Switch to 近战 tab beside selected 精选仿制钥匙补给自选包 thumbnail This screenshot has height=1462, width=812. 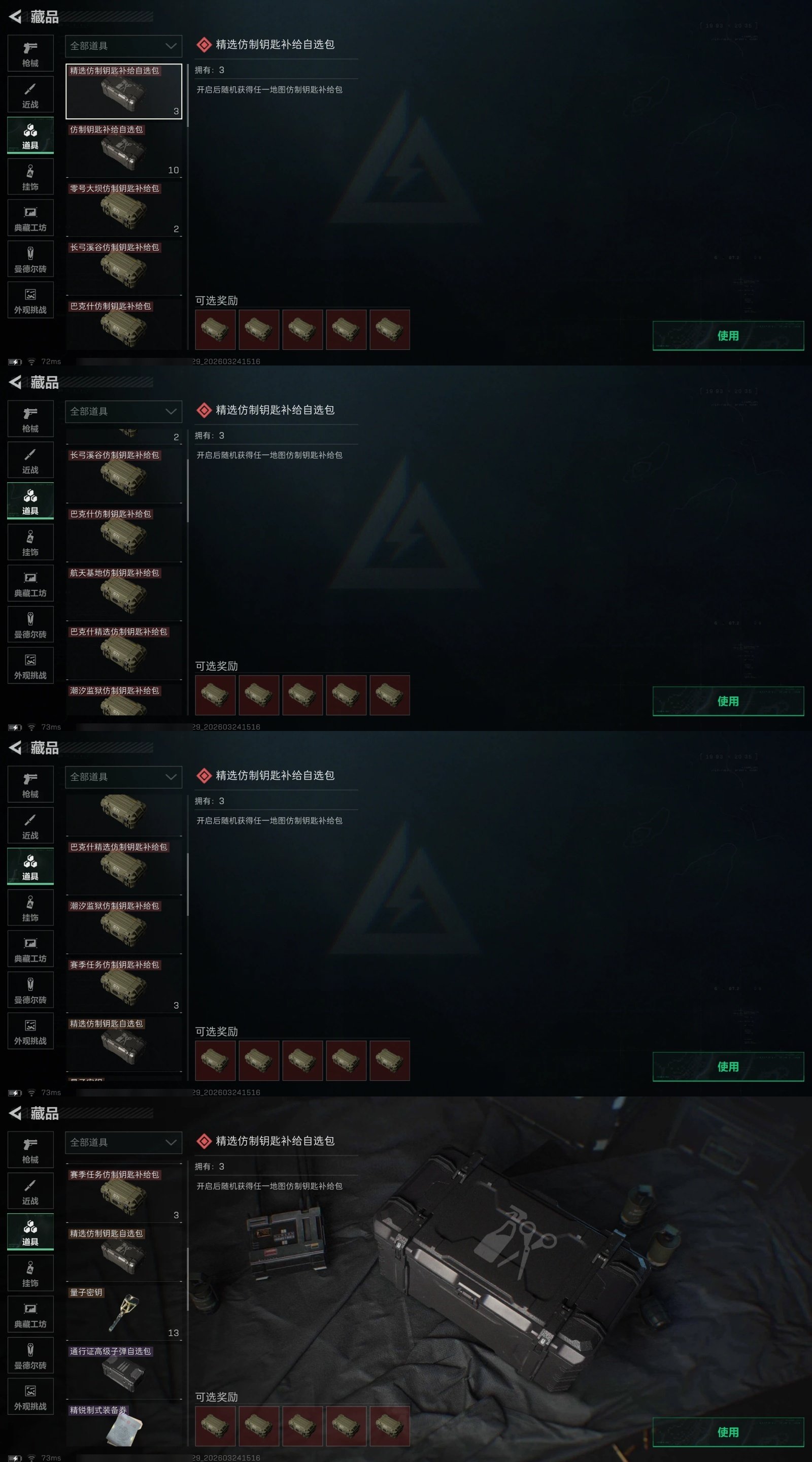pos(30,95)
